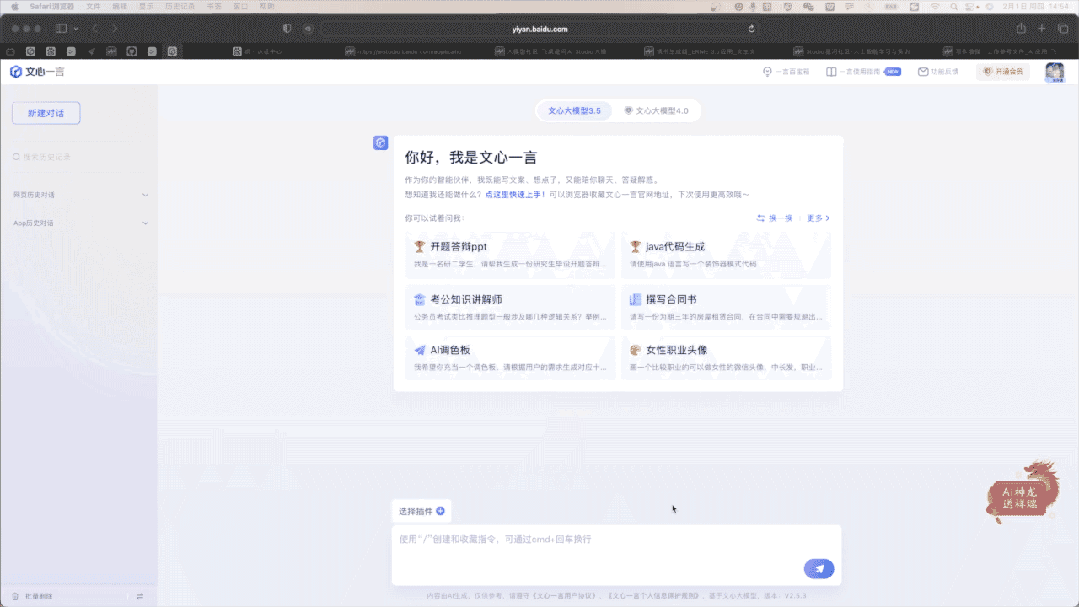Click the Safari address bar showing yiyan.baidu.com
The image size is (1079, 607).
tap(540, 29)
